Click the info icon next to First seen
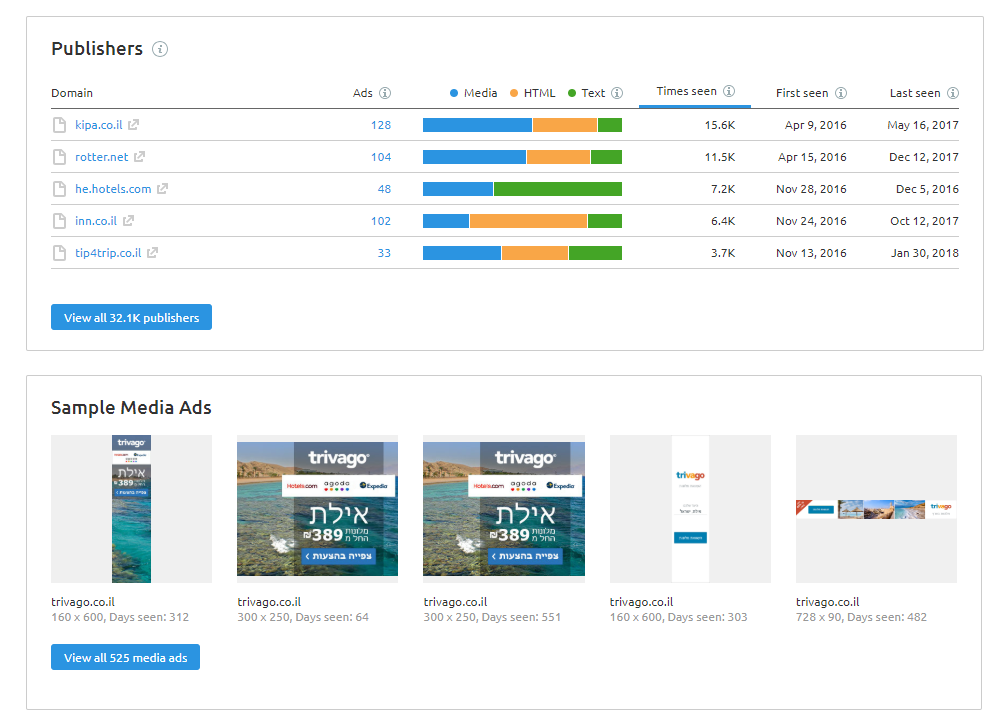1007x719 pixels. pos(841,93)
